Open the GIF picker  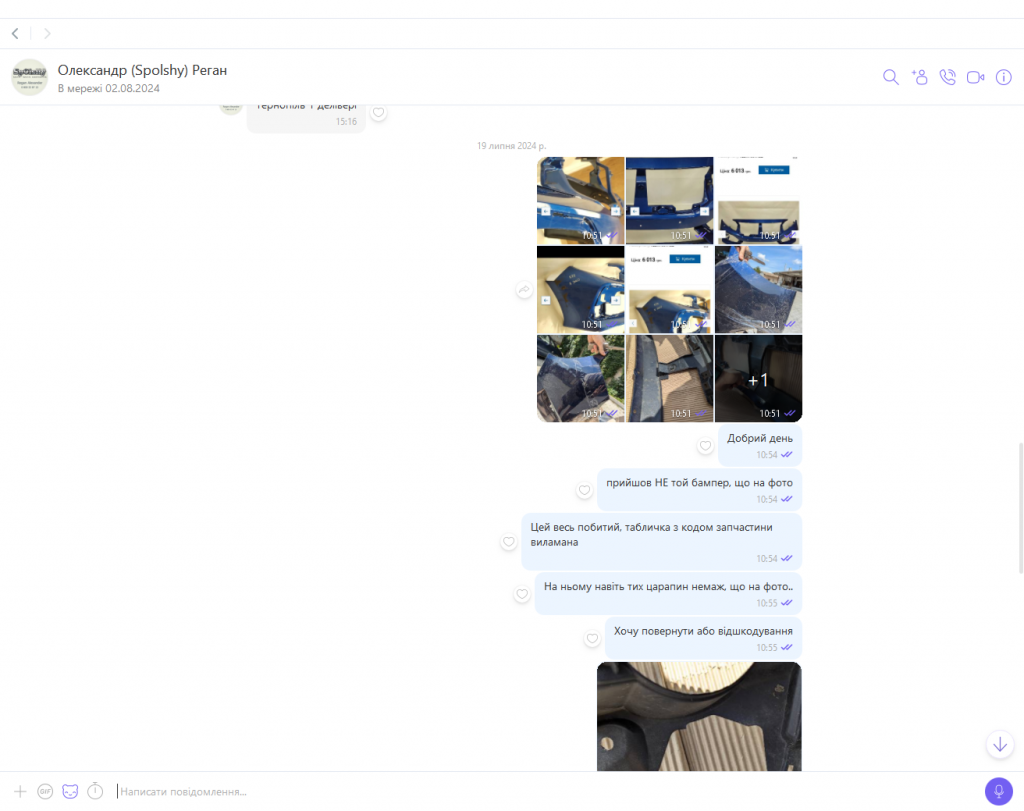click(45, 791)
